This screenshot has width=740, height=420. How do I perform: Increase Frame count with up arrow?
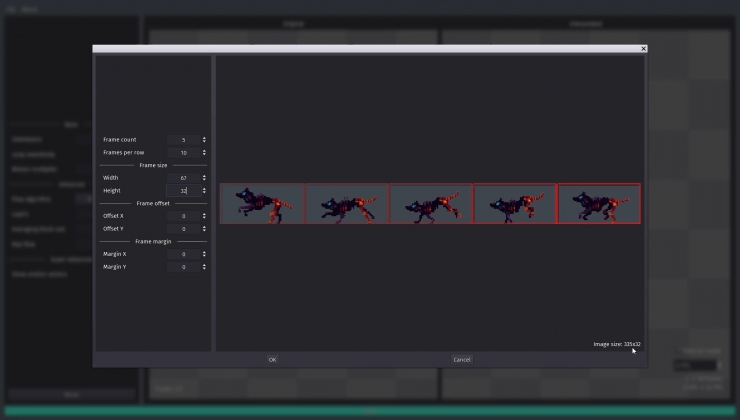[x=204, y=138]
